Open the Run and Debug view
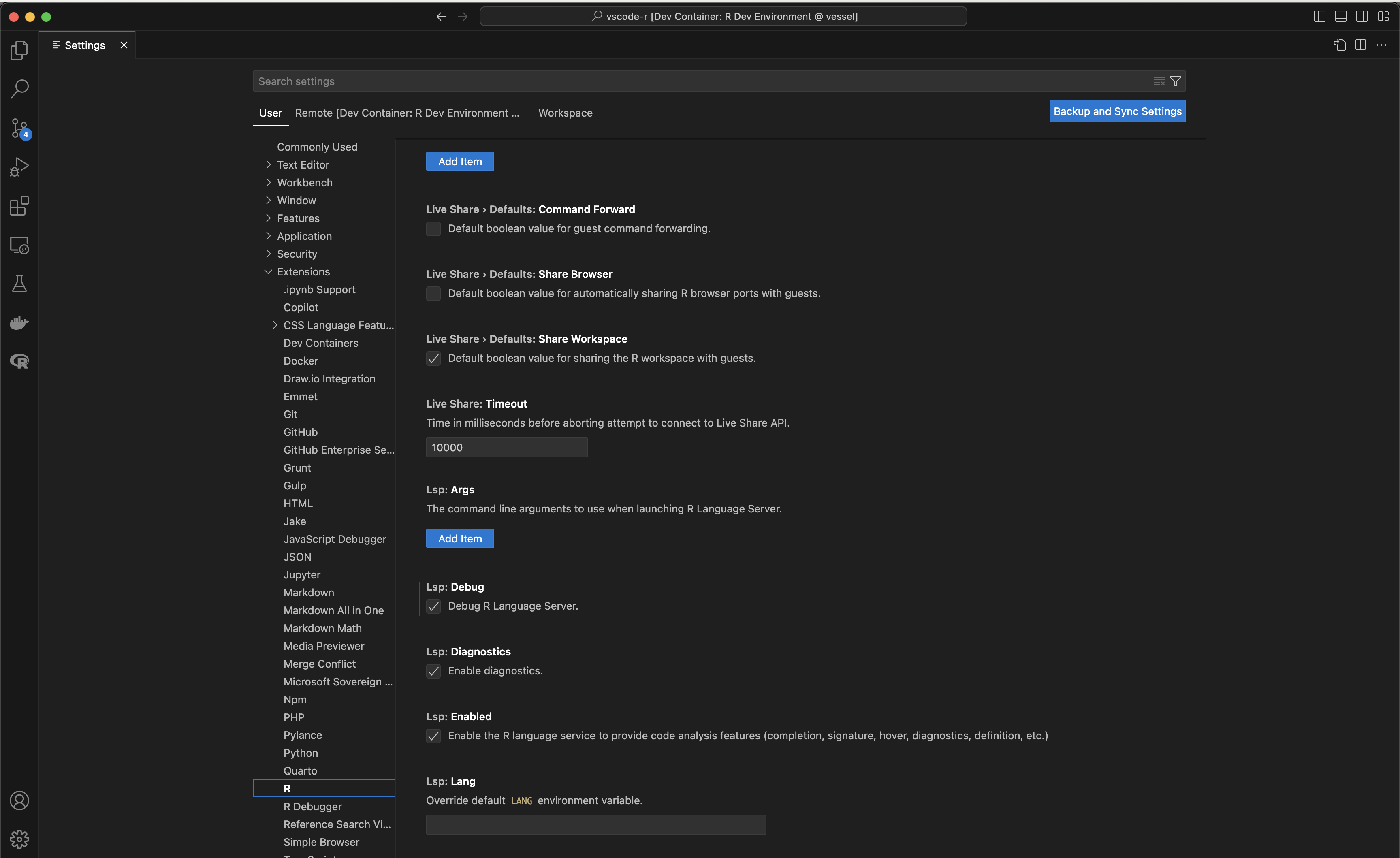The height and width of the screenshot is (858, 1400). [x=19, y=167]
